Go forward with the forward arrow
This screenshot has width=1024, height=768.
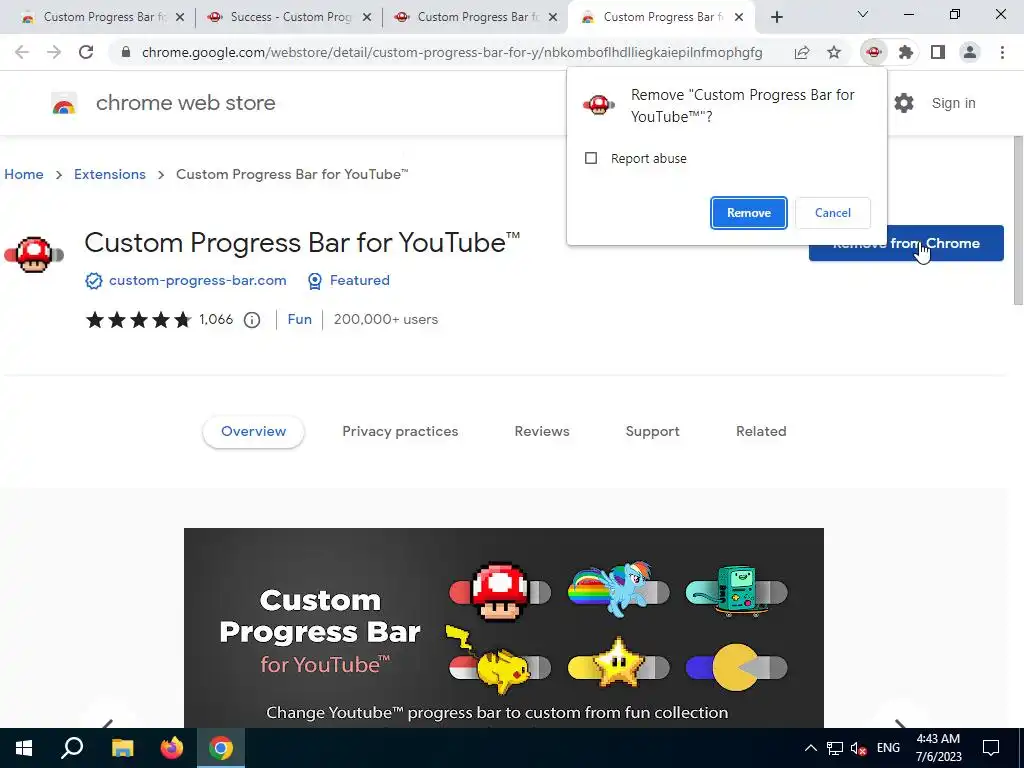(54, 52)
